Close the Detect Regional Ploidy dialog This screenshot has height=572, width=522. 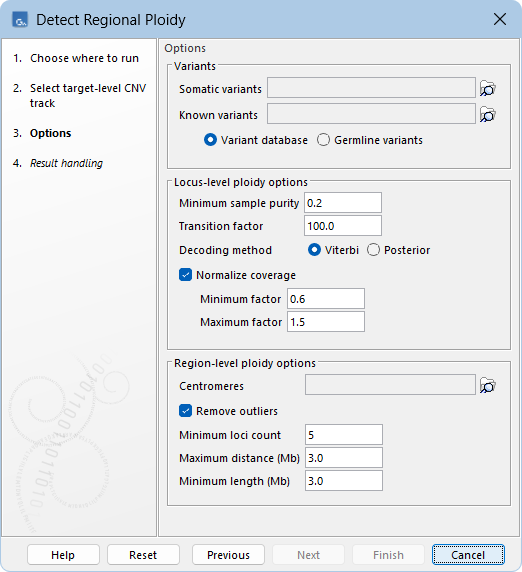pyautogui.click(x=500, y=19)
